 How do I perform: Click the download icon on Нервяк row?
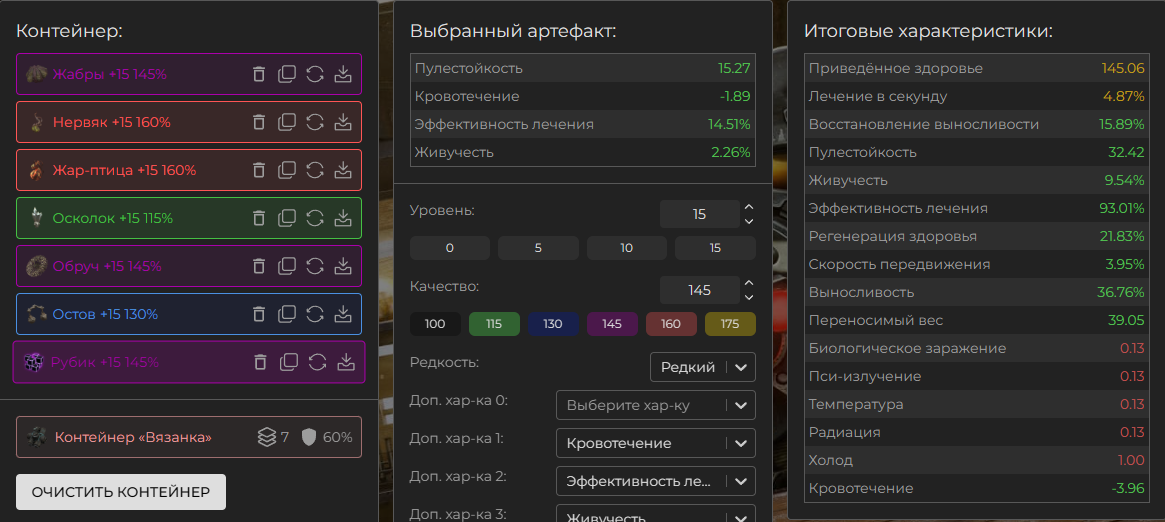(343, 123)
